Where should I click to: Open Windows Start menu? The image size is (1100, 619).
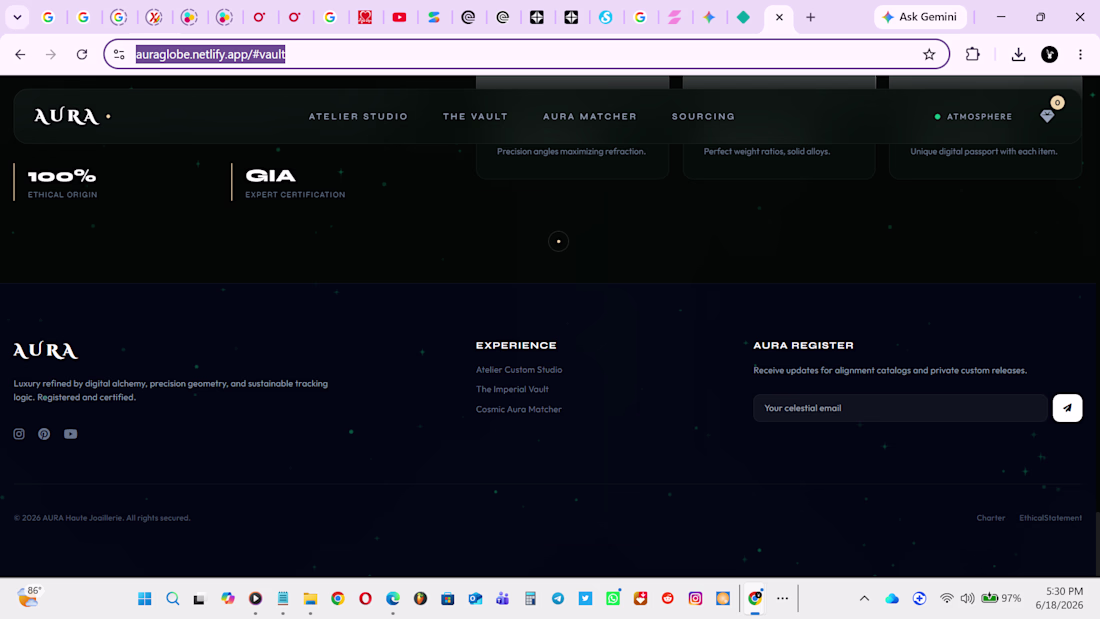[x=145, y=598]
